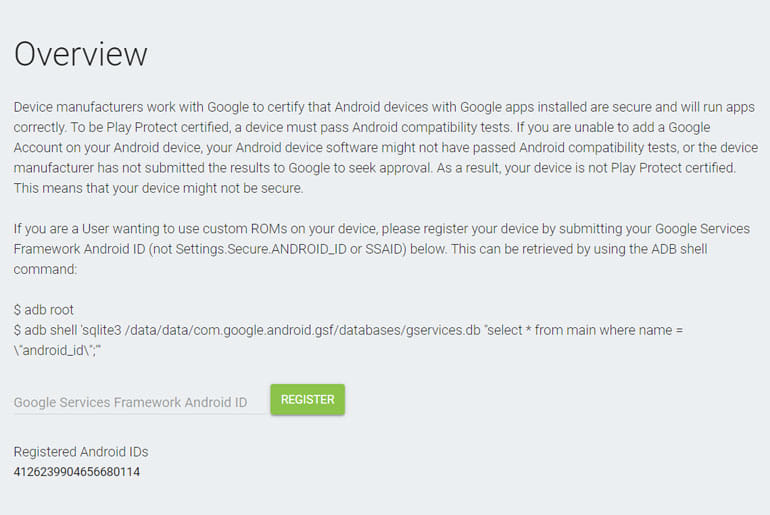
Task: Click the "select * from main" query text
Action: 564,329
